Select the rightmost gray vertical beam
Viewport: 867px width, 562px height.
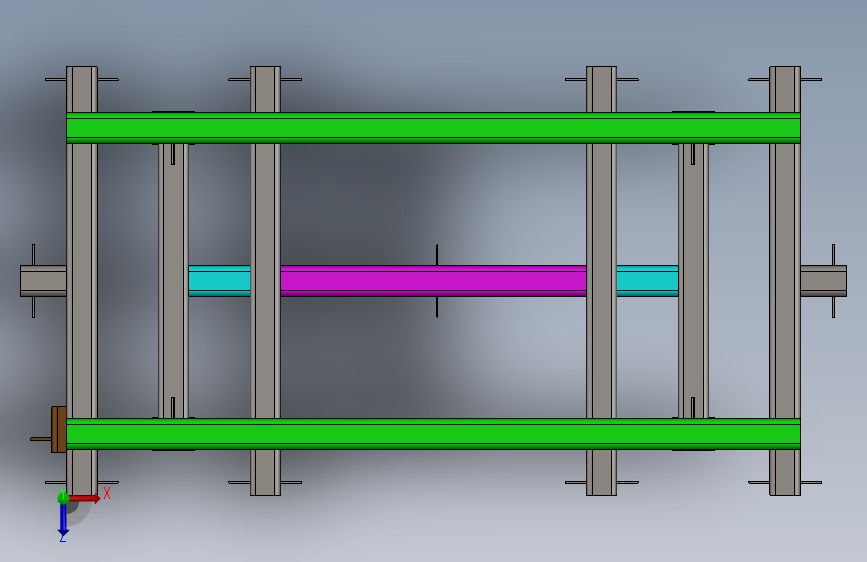[x=785, y=281]
